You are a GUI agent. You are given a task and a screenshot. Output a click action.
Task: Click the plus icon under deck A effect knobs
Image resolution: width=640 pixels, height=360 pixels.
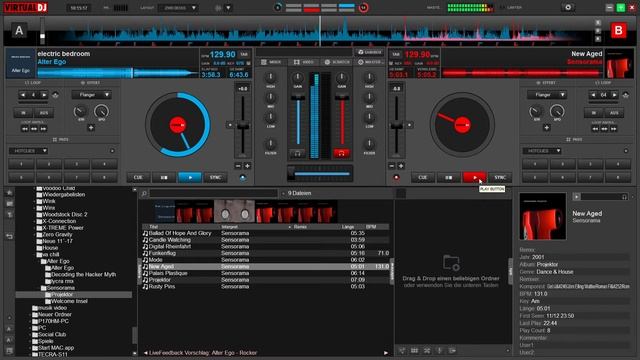[x=91, y=128]
